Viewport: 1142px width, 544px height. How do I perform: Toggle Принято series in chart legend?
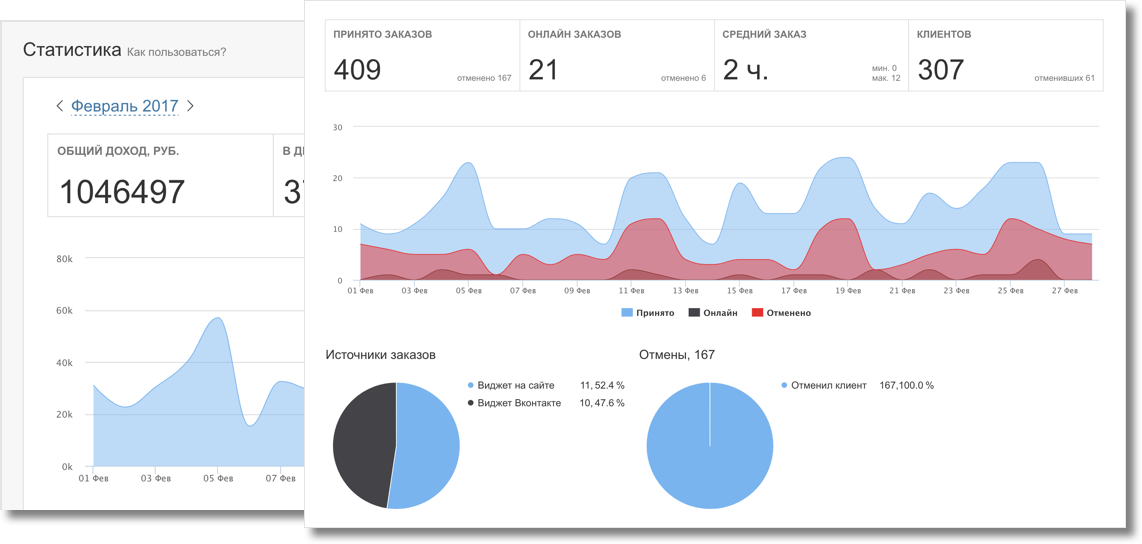click(647, 312)
